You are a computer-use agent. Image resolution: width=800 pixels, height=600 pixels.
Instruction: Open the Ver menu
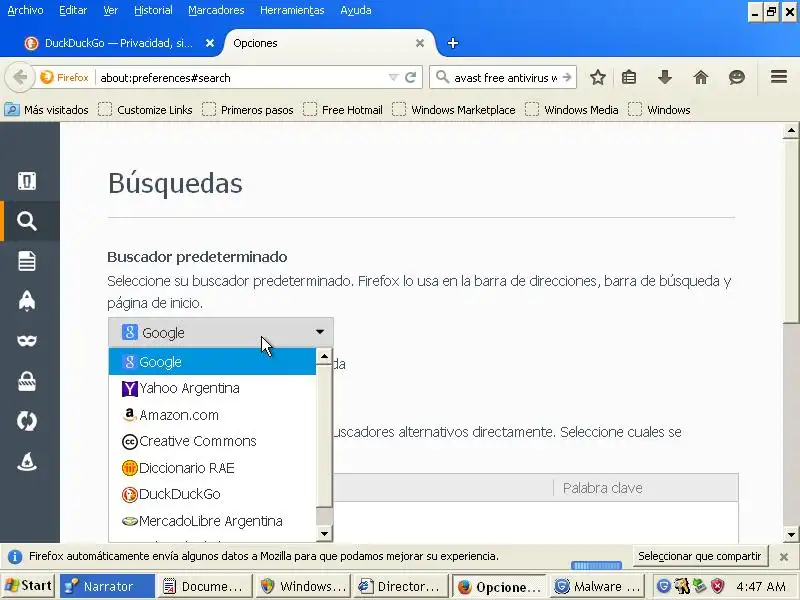click(x=110, y=10)
